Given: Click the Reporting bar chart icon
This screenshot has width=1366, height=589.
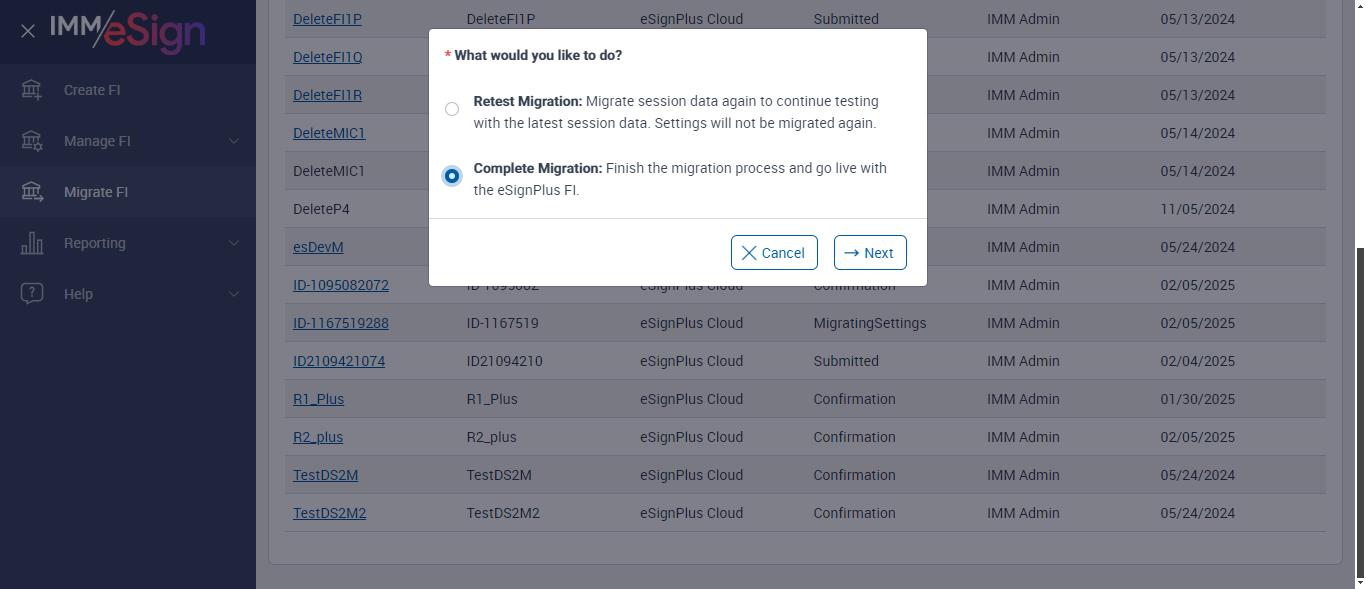Looking at the screenshot, I should pyautogui.click(x=32, y=243).
